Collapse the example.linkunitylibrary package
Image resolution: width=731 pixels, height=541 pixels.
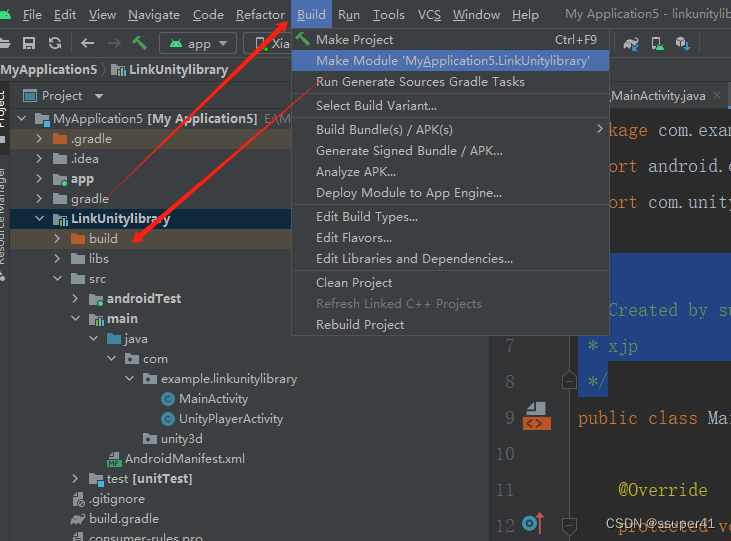130,379
